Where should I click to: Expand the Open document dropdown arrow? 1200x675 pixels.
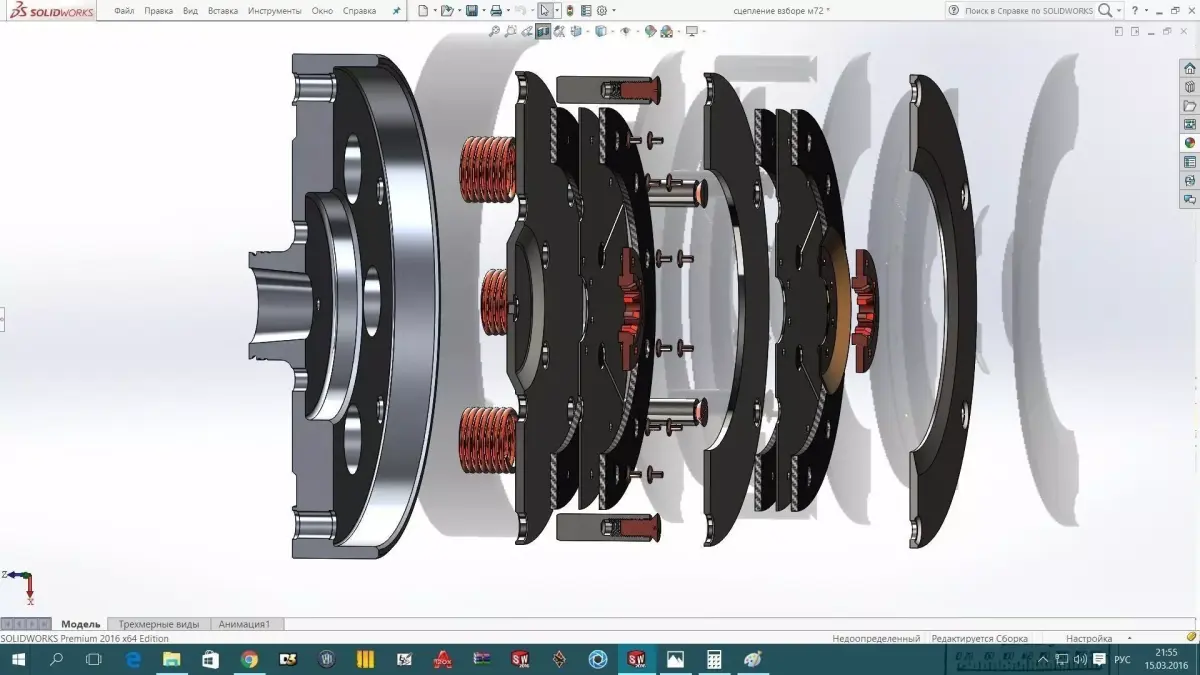459,11
